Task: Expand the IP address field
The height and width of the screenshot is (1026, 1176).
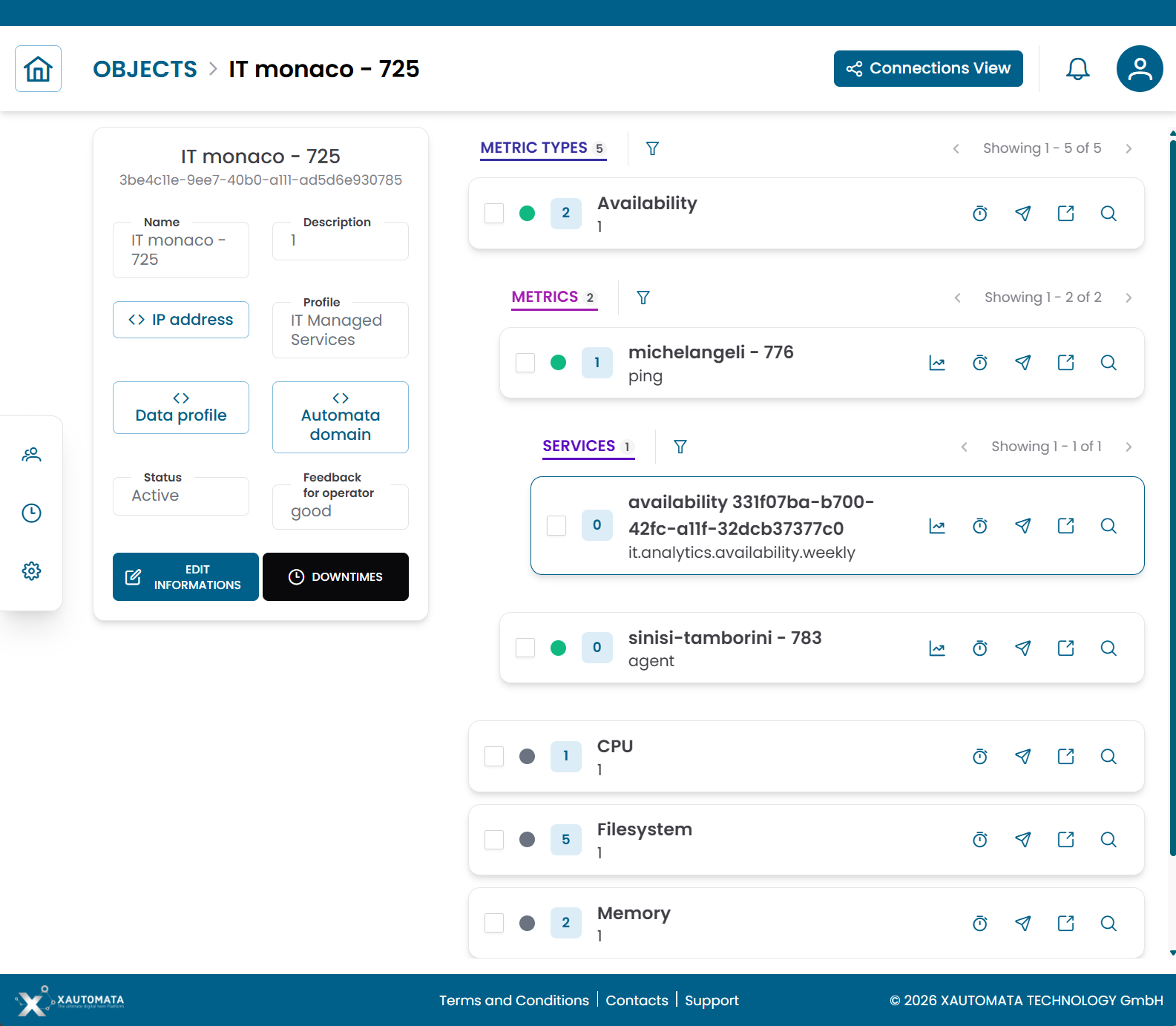Action: (x=181, y=320)
